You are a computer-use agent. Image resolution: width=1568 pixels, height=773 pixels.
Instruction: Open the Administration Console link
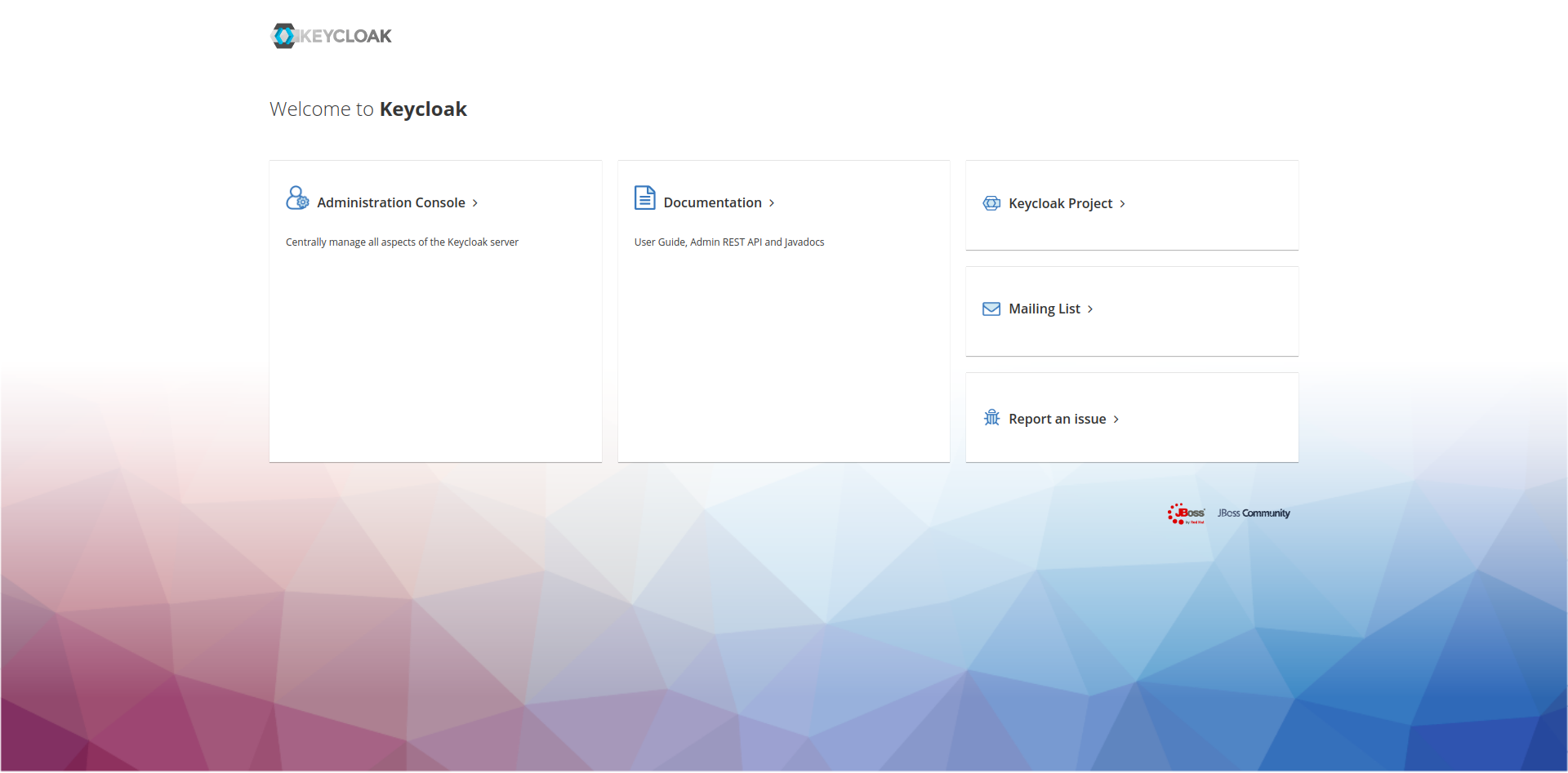point(391,202)
